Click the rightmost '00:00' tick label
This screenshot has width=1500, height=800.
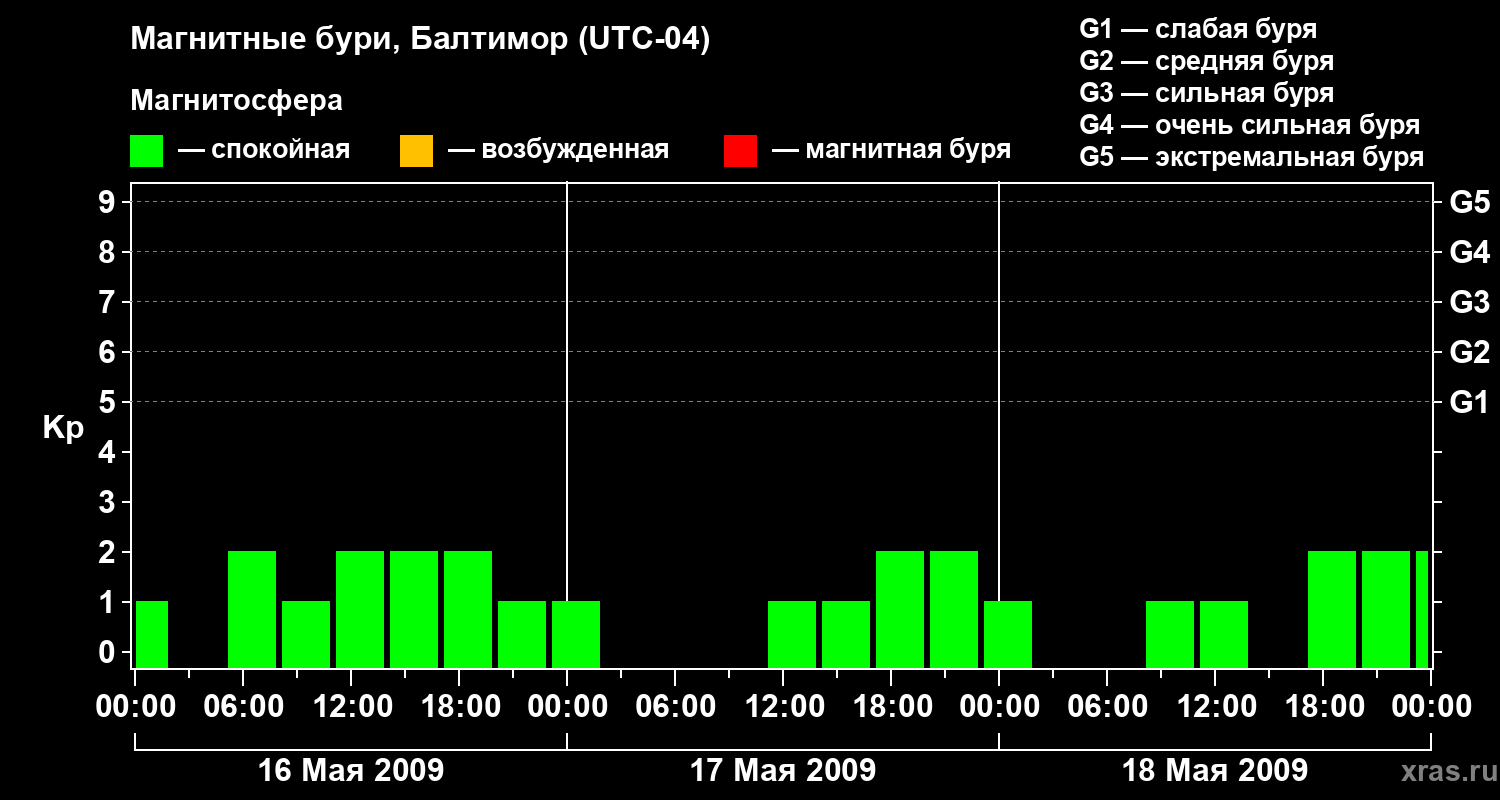(x=1431, y=707)
